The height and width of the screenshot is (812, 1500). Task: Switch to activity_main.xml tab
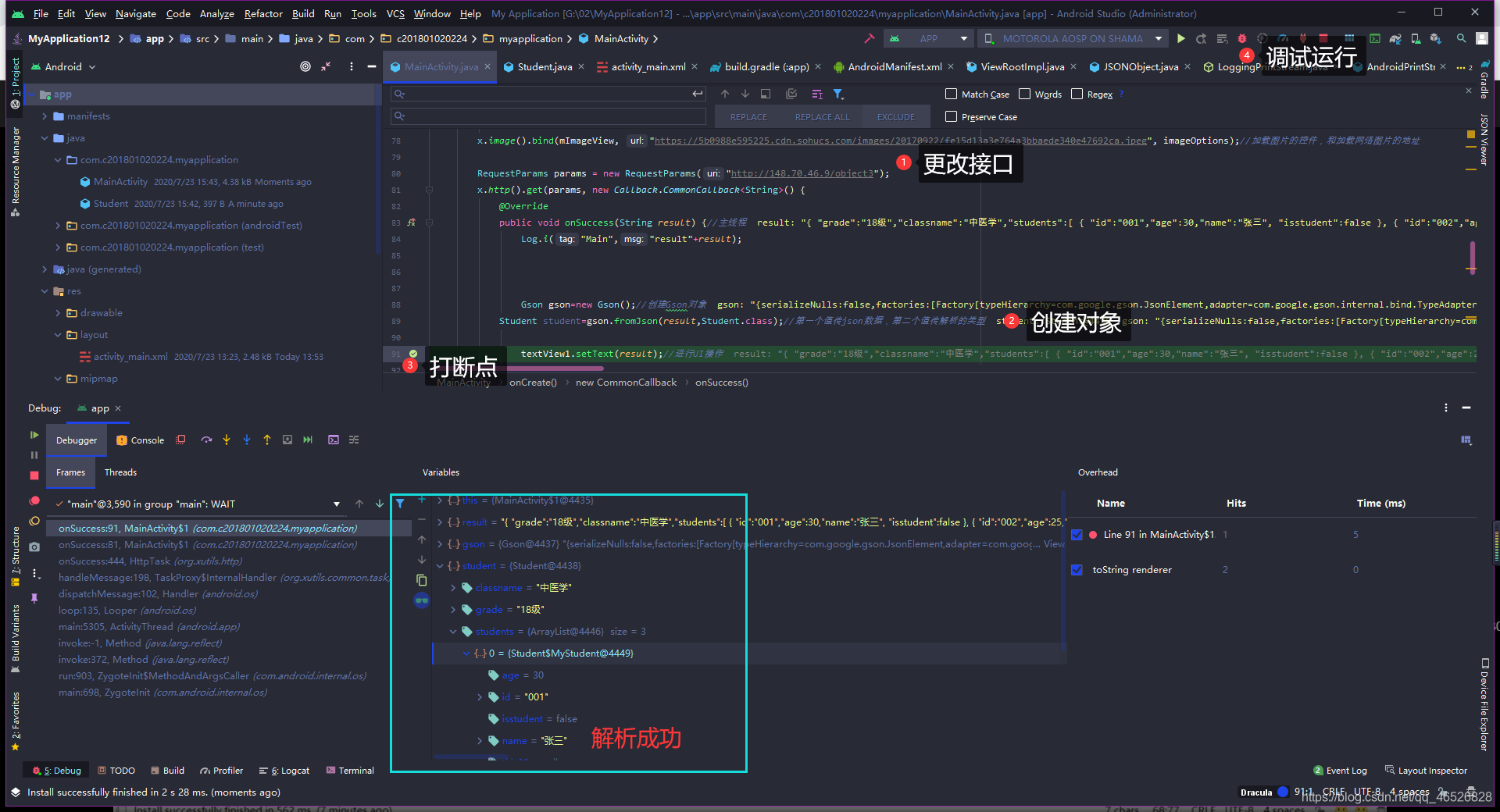pyautogui.click(x=648, y=66)
